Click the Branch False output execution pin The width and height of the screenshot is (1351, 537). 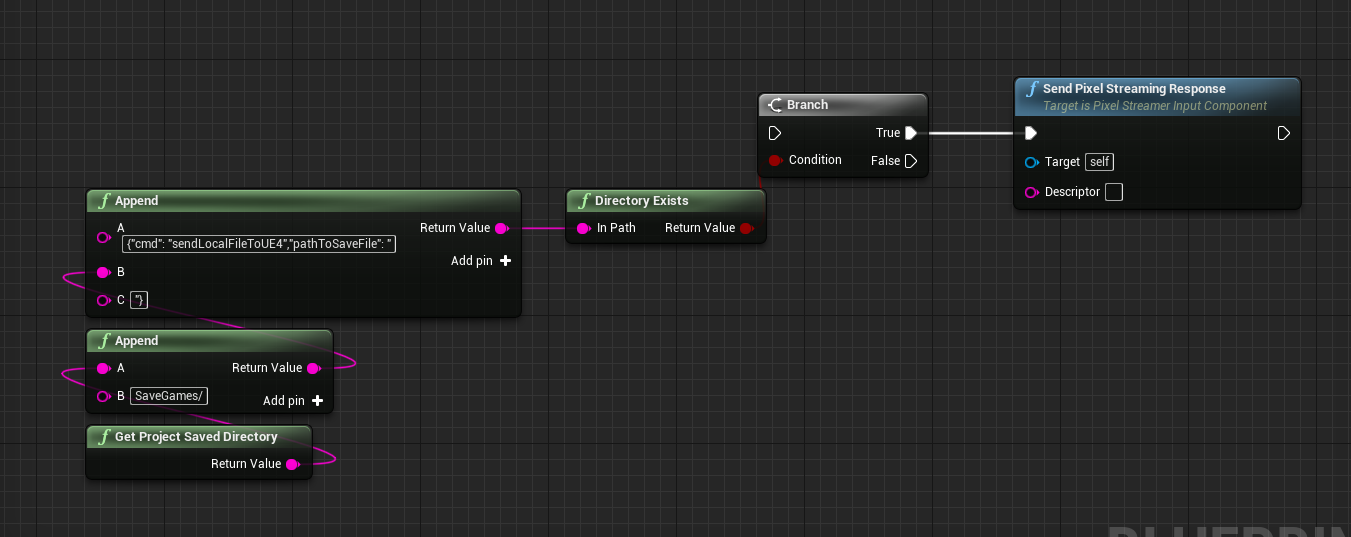pos(911,161)
